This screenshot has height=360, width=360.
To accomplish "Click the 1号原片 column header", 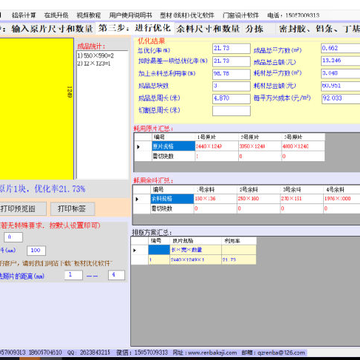I will point(217,137).
